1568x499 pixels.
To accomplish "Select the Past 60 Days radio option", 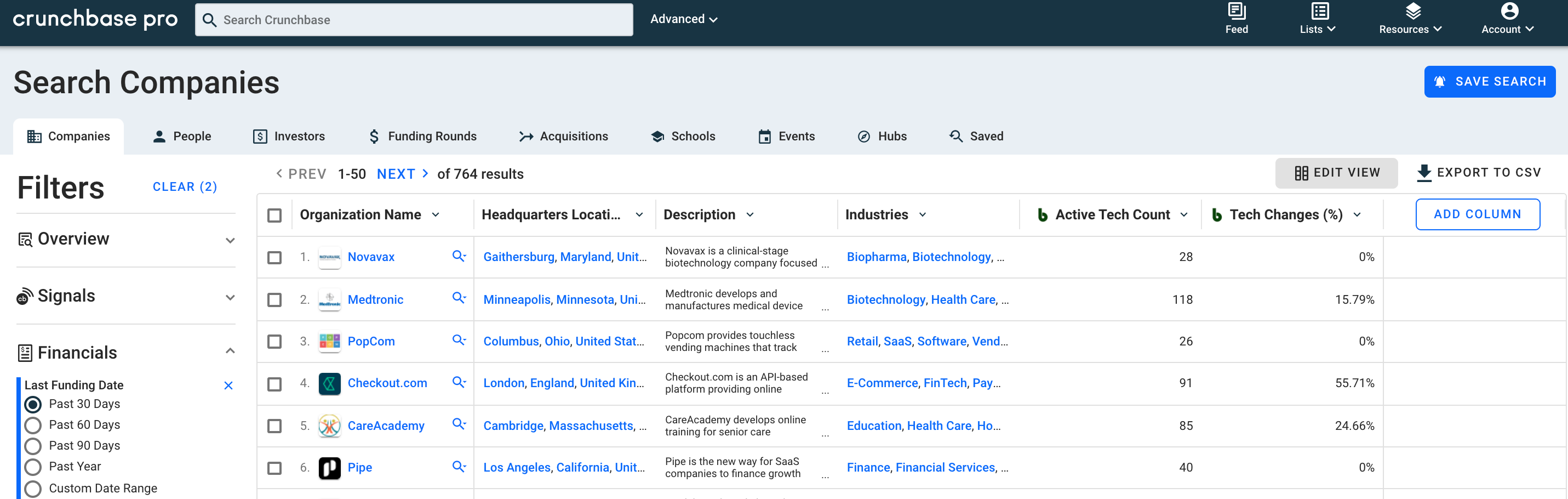I will [x=33, y=426].
